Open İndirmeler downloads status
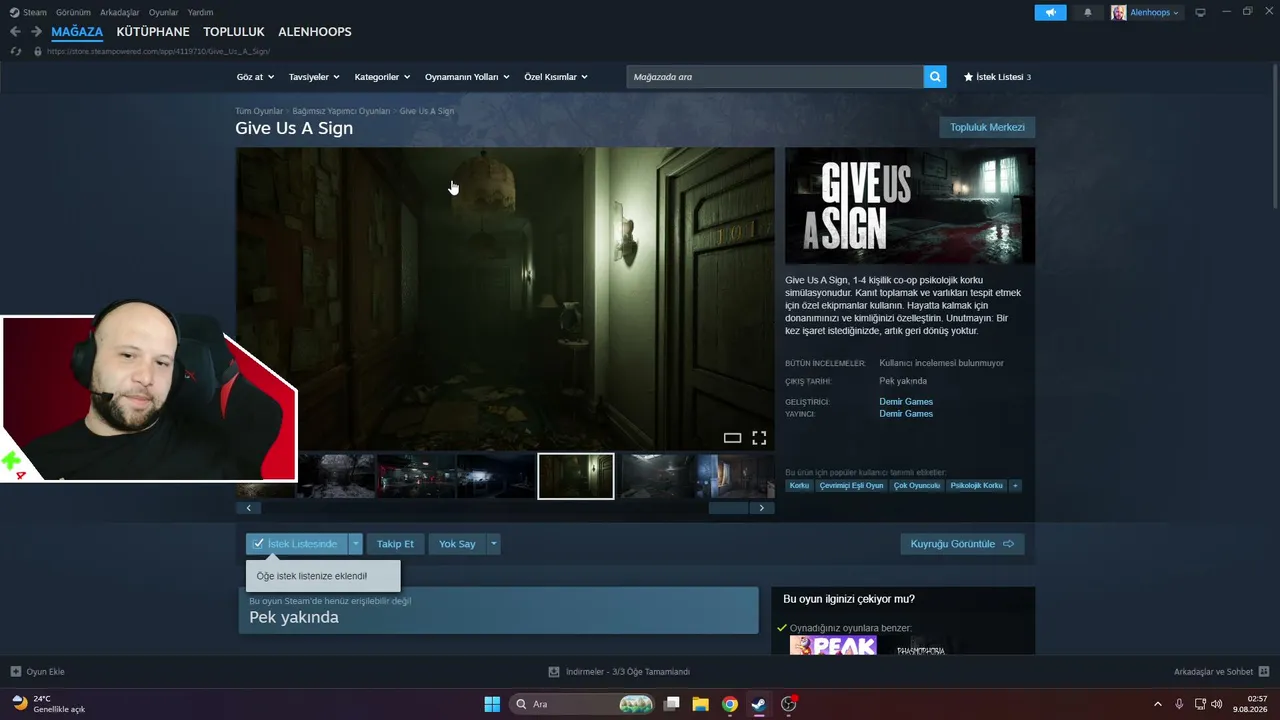Viewport: 1280px width, 720px height. click(x=619, y=672)
